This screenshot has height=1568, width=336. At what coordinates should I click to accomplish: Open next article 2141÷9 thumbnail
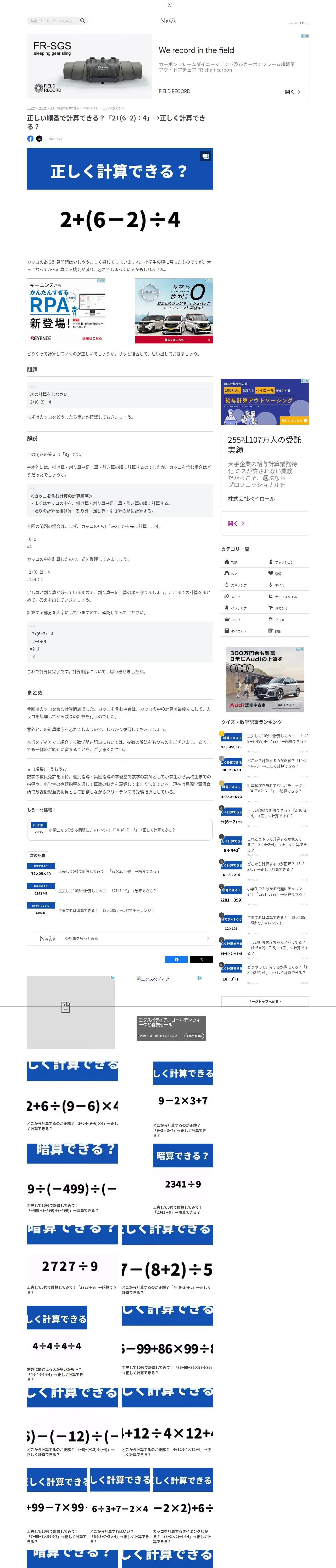41,891
